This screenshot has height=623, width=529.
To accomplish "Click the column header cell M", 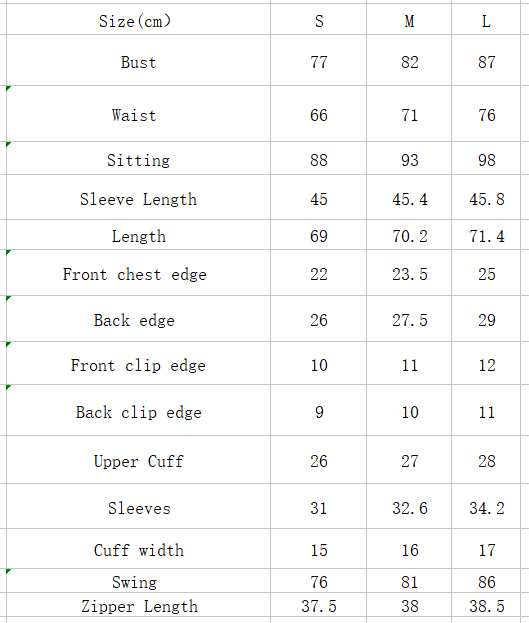I will (409, 19).
